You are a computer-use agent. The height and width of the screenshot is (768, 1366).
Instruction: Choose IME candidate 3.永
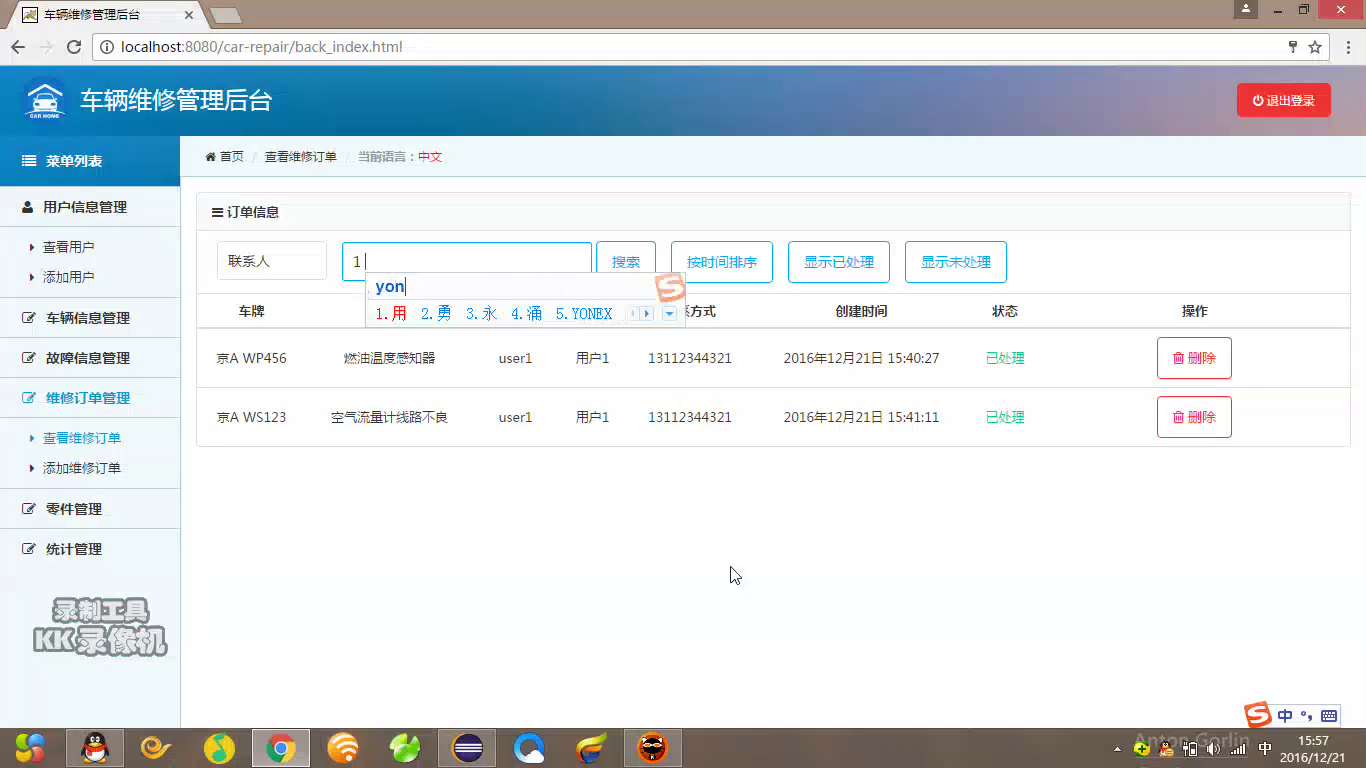[x=481, y=314]
